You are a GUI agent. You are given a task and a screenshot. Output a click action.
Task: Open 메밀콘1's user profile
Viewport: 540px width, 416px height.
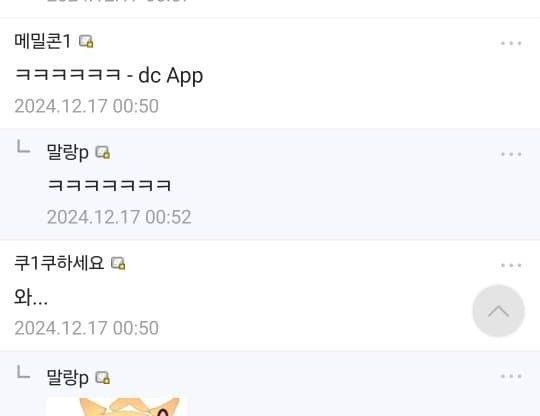[x=42, y=41]
